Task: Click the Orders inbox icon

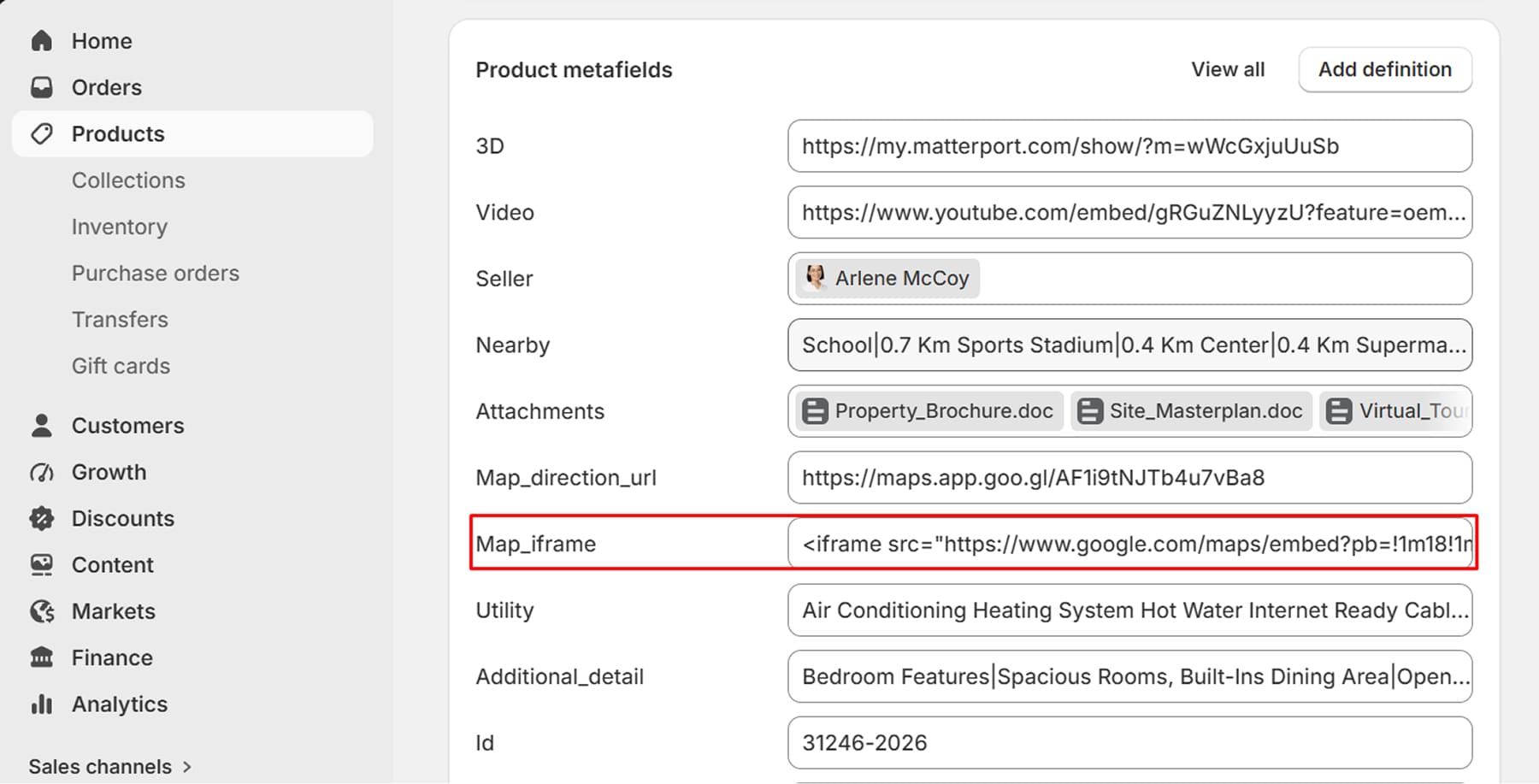Action: coord(41,87)
